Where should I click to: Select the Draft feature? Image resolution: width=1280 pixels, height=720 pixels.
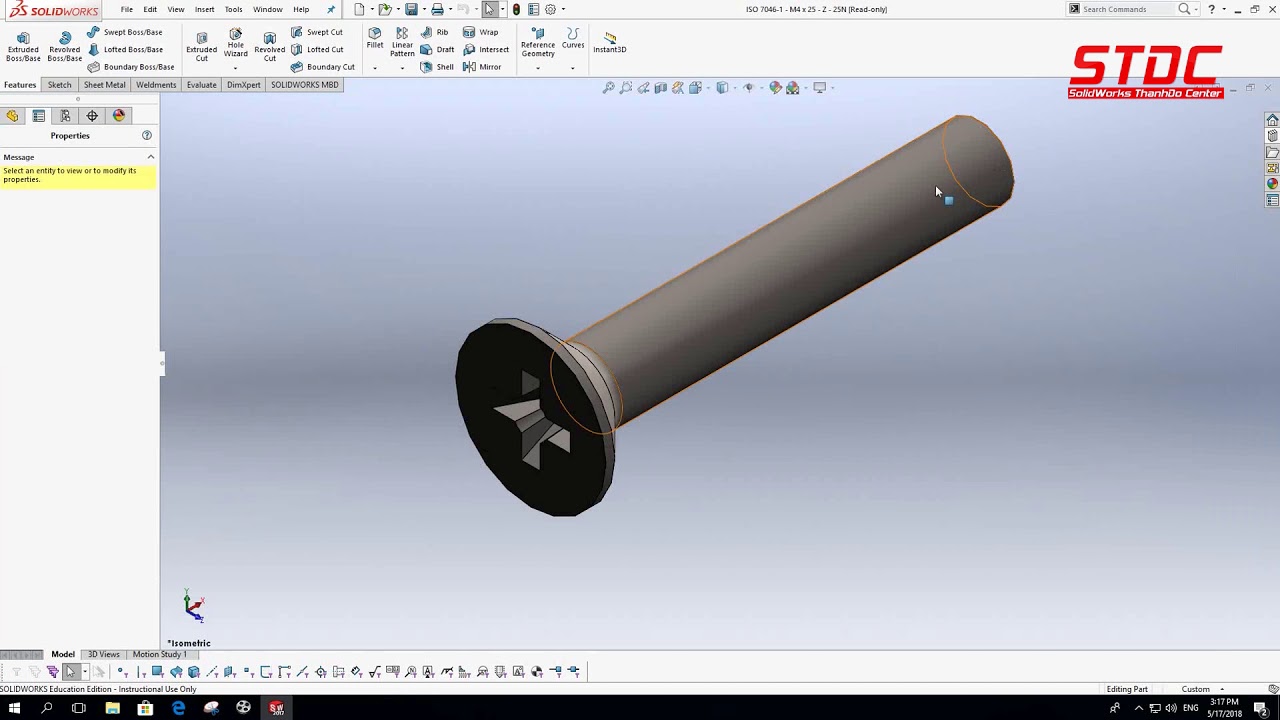[437, 49]
